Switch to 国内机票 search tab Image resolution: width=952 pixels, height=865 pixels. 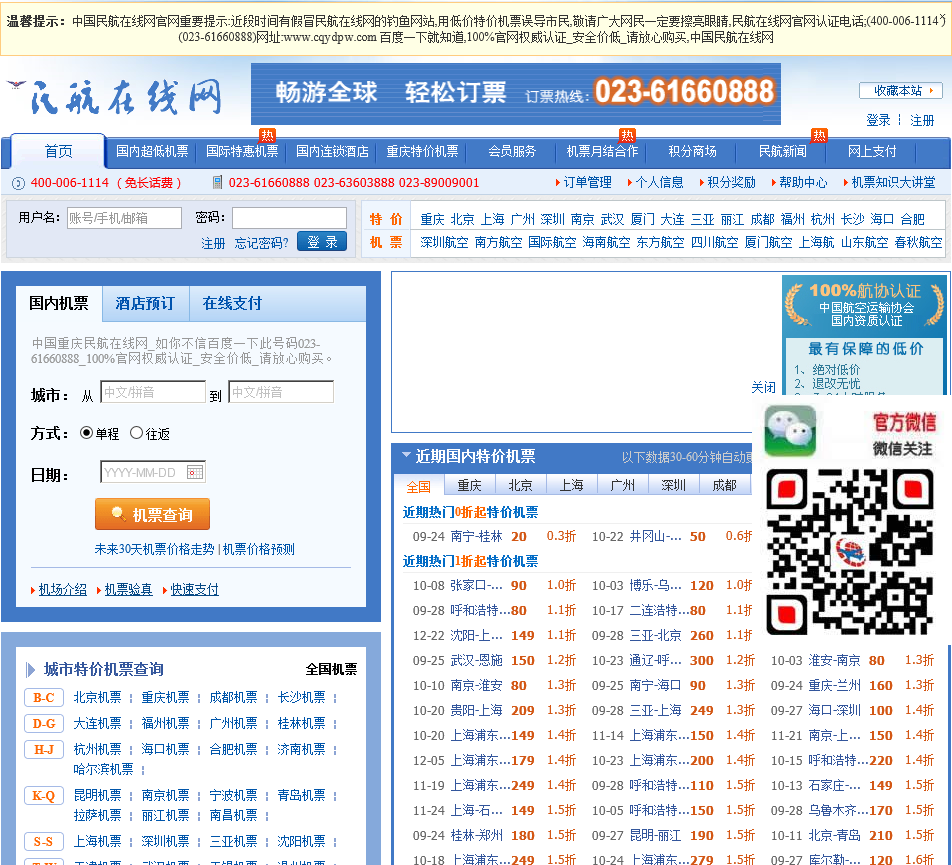(x=59, y=303)
